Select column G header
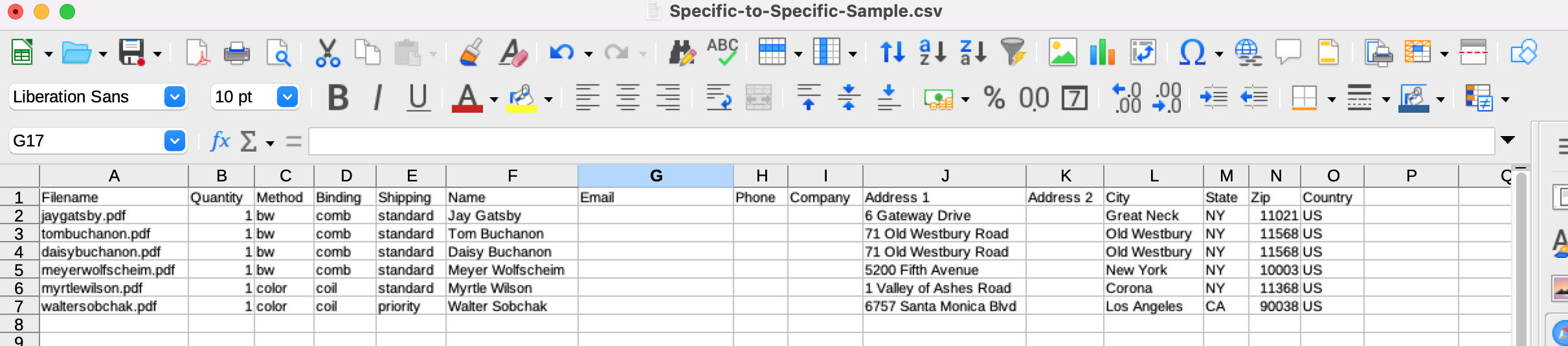The width and height of the screenshot is (1568, 346). [656, 176]
